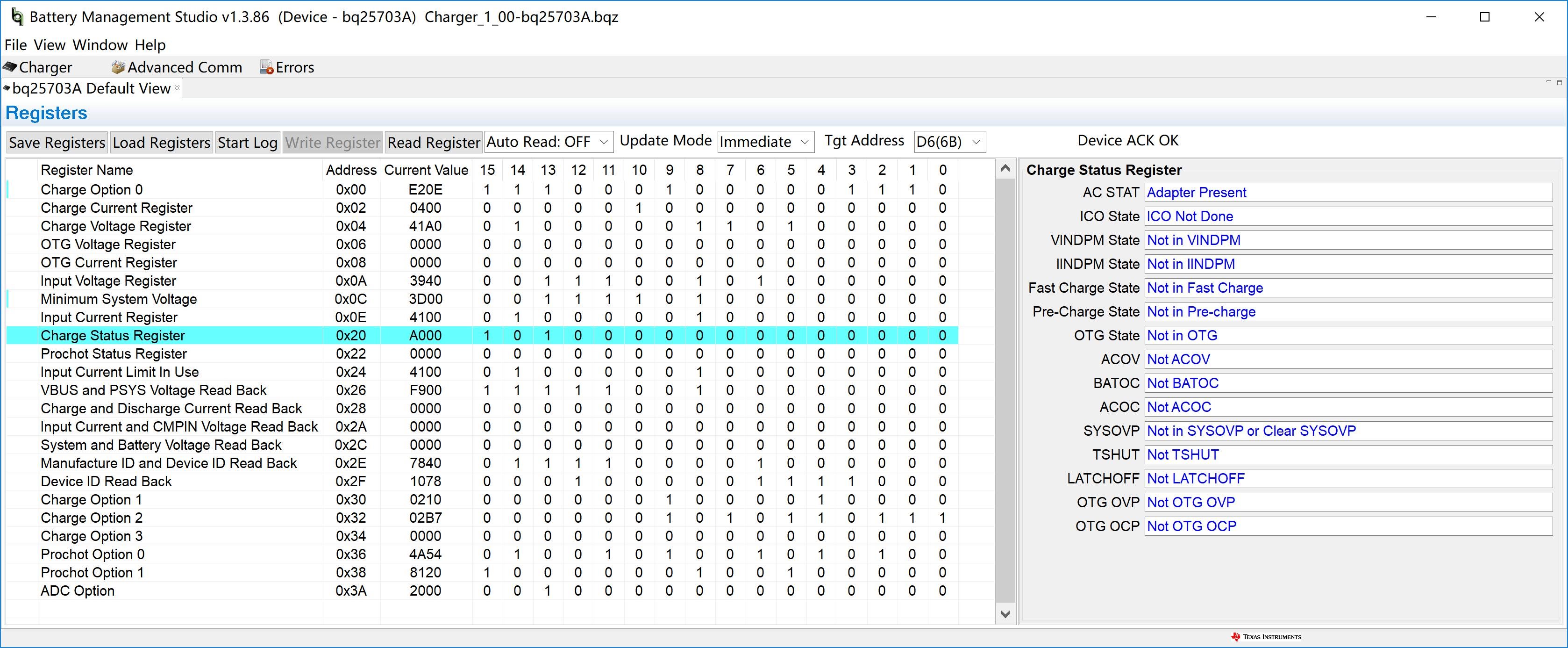Select Manufacture ID and Device ID Read Back
Viewport: 1568px width, 648px height.
[x=482, y=463]
